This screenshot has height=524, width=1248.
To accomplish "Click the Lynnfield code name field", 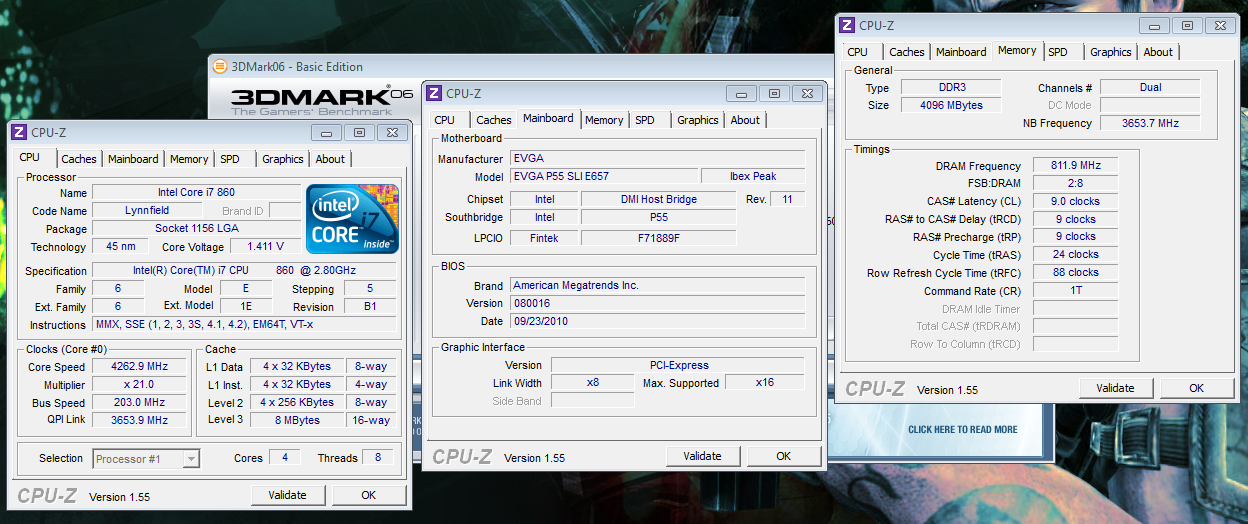I will [148, 210].
